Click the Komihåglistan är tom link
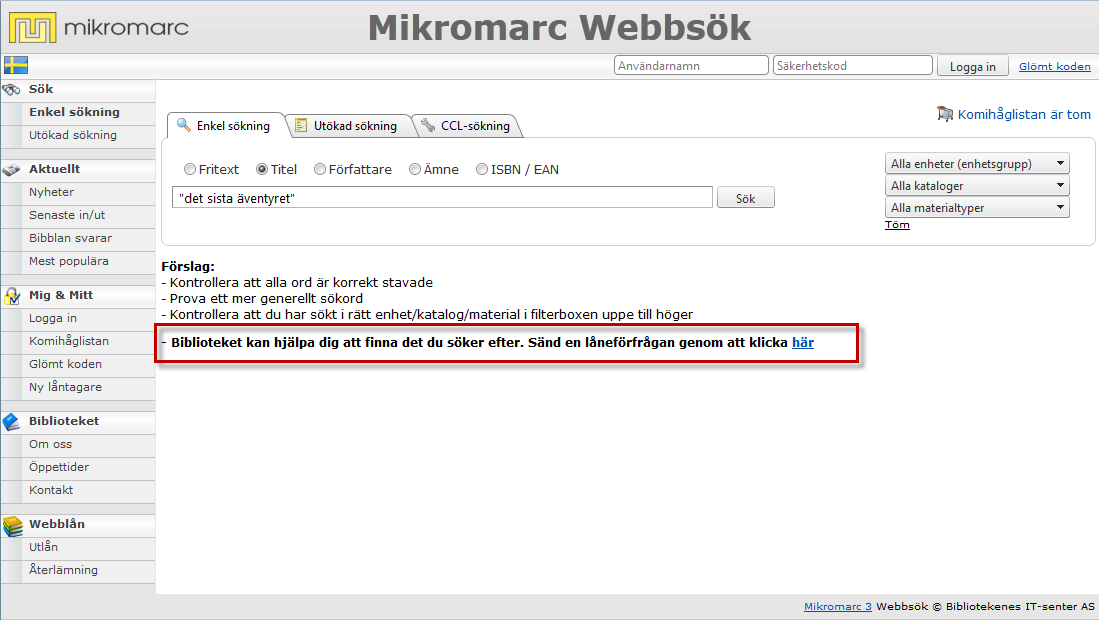The height and width of the screenshot is (620, 1099). pyautogui.click(x=1024, y=114)
